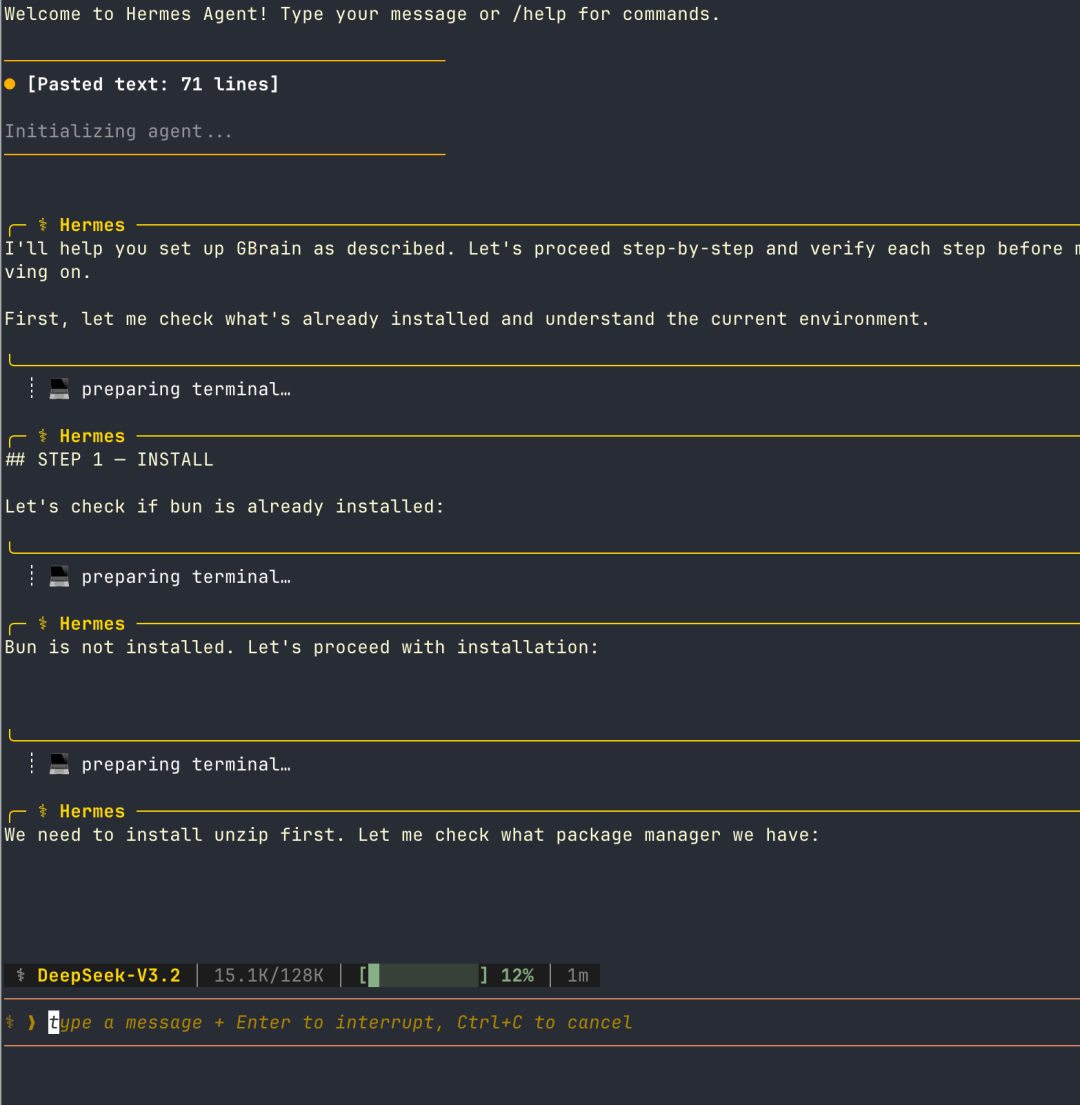Screen dimensions: 1080x1105
Task: Click the caduceus icon in the status bar
Action: 21,975
